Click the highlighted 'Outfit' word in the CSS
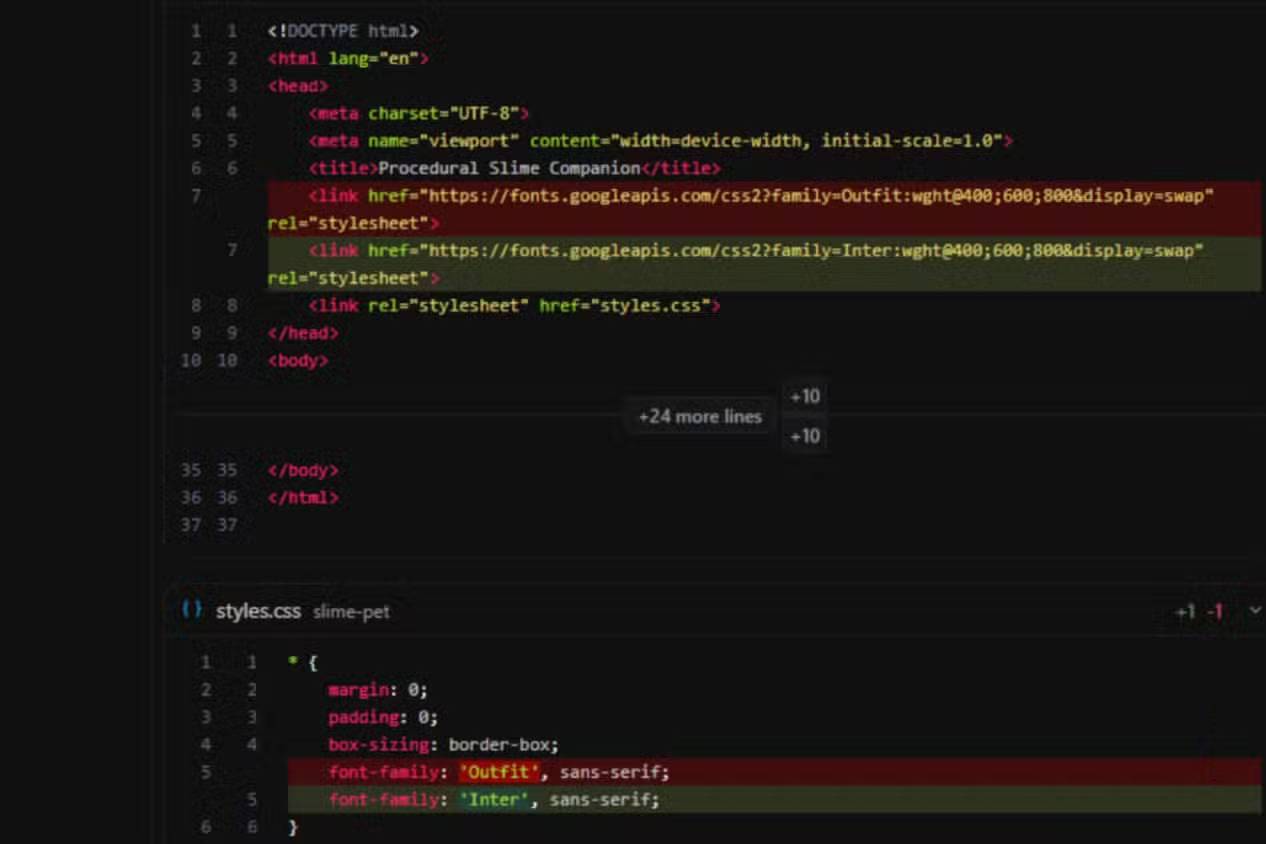The width and height of the screenshot is (1266, 844). click(x=499, y=772)
